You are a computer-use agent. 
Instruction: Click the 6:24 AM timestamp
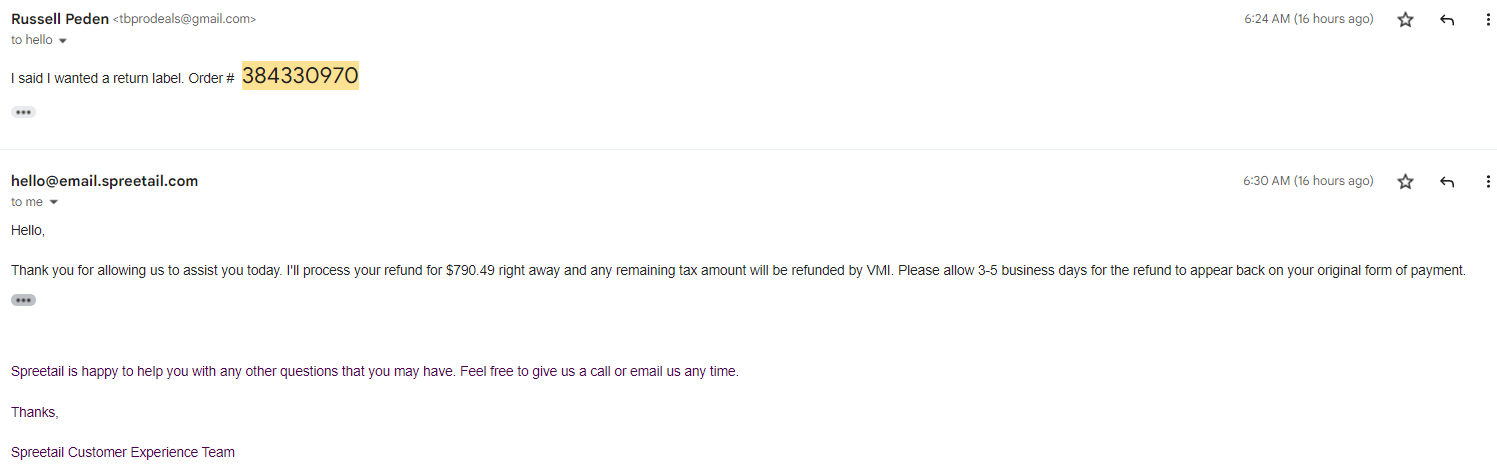[1309, 19]
